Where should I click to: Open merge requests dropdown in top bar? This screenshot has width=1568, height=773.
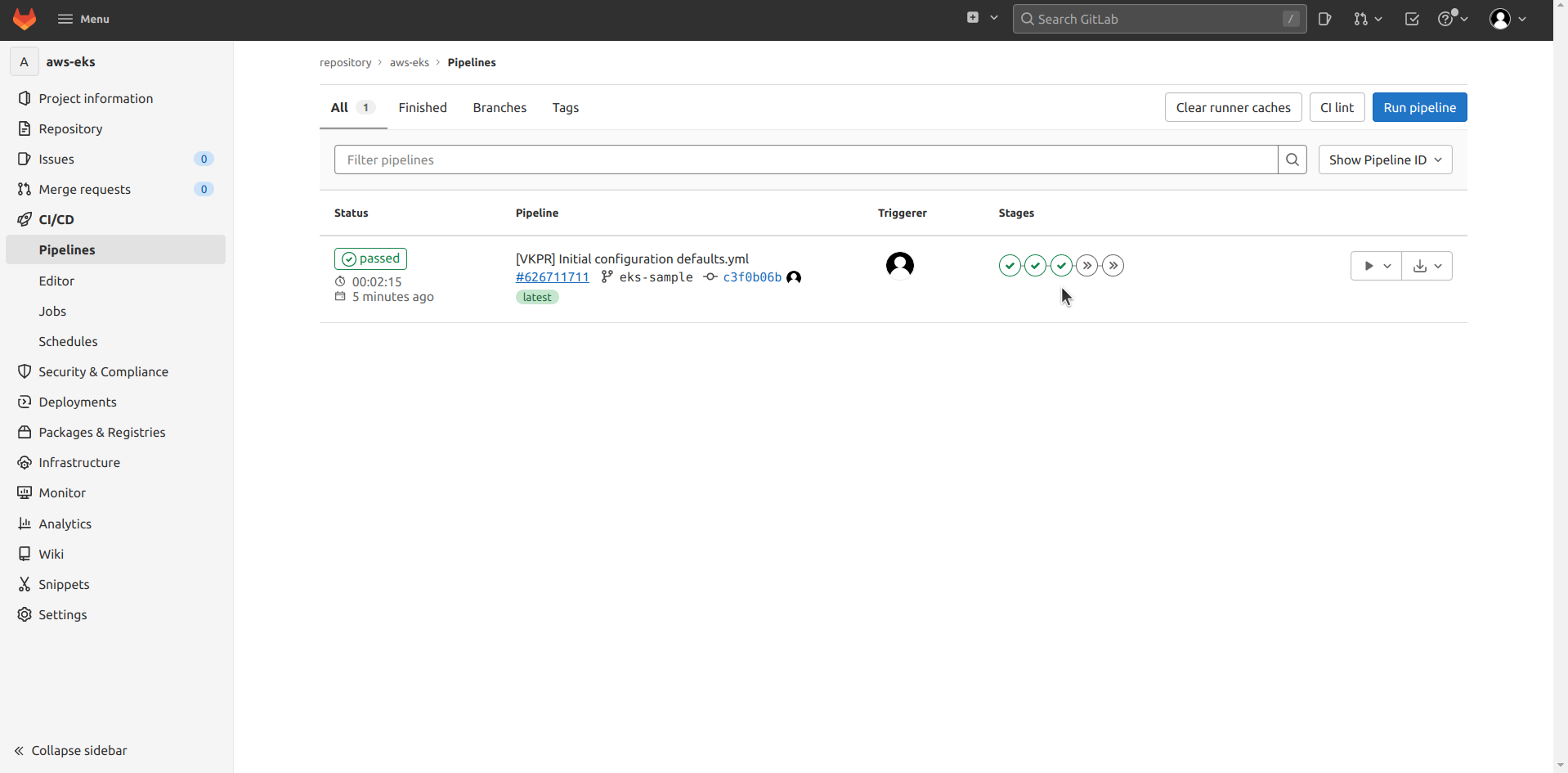tap(1368, 19)
